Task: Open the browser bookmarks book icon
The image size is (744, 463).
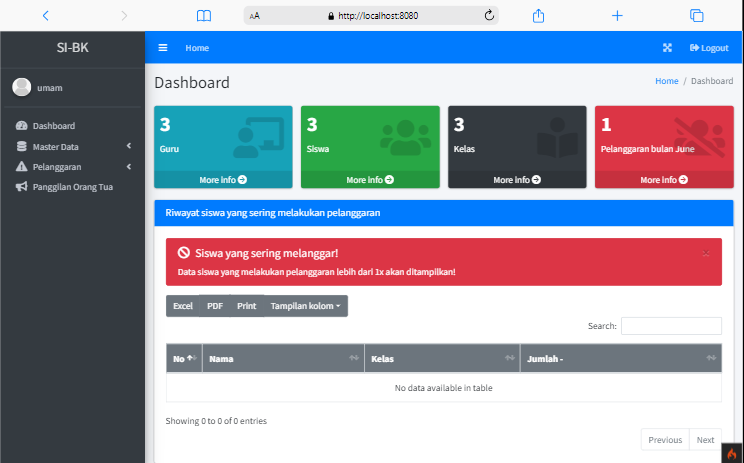Action: coord(204,16)
